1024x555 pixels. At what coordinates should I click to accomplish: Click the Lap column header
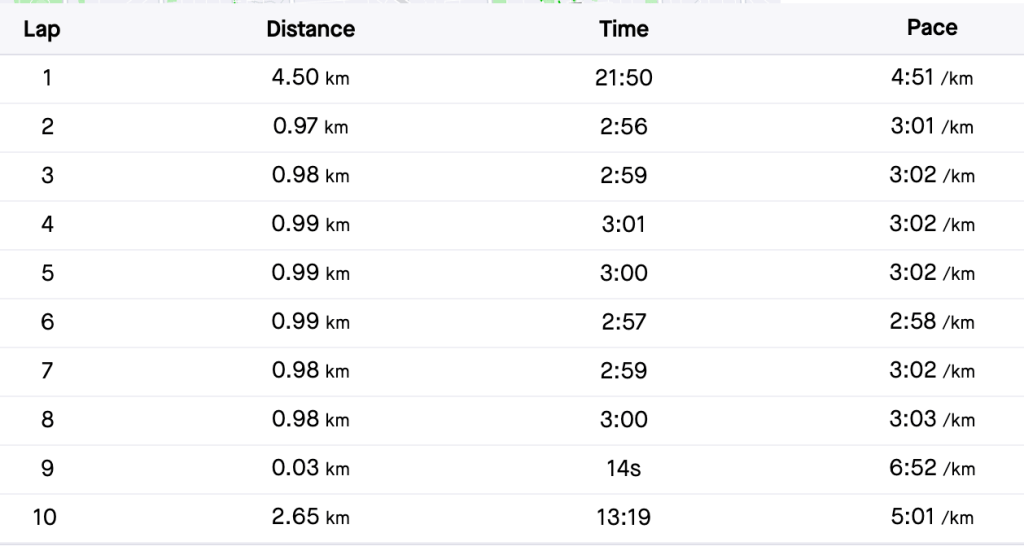point(42,29)
